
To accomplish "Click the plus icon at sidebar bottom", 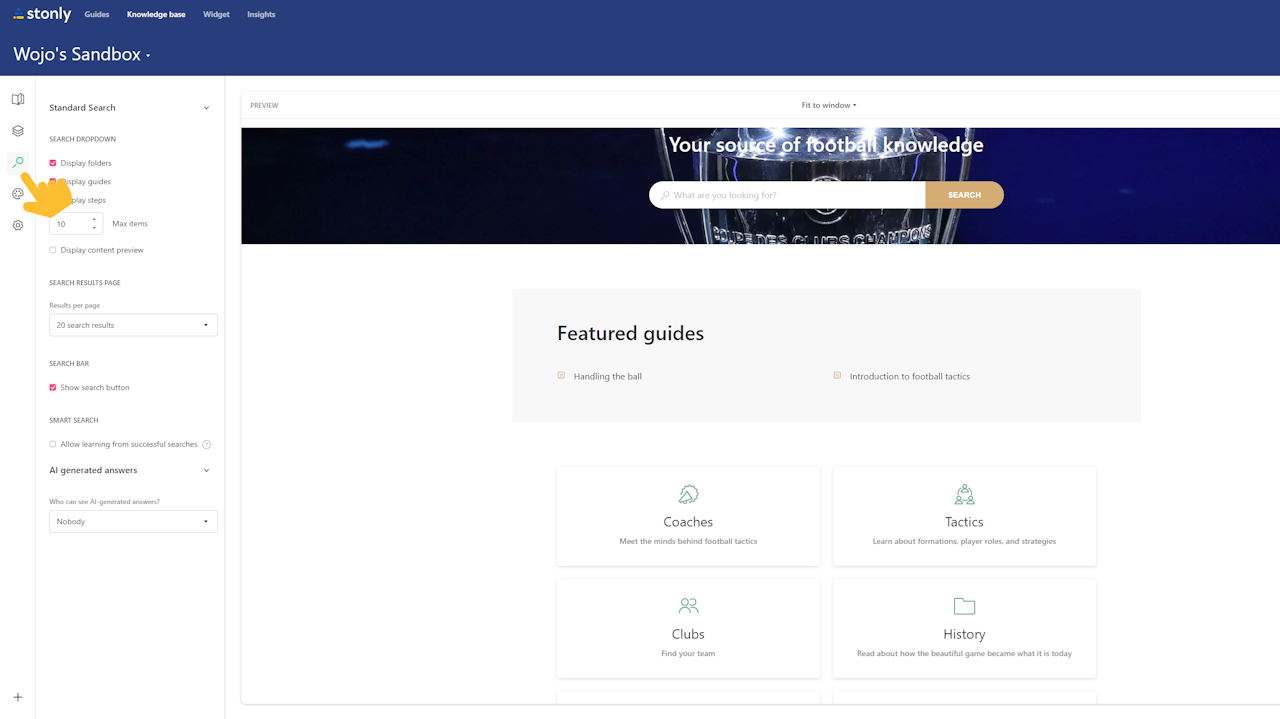I will pyautogui.click(x=17, y=697).
